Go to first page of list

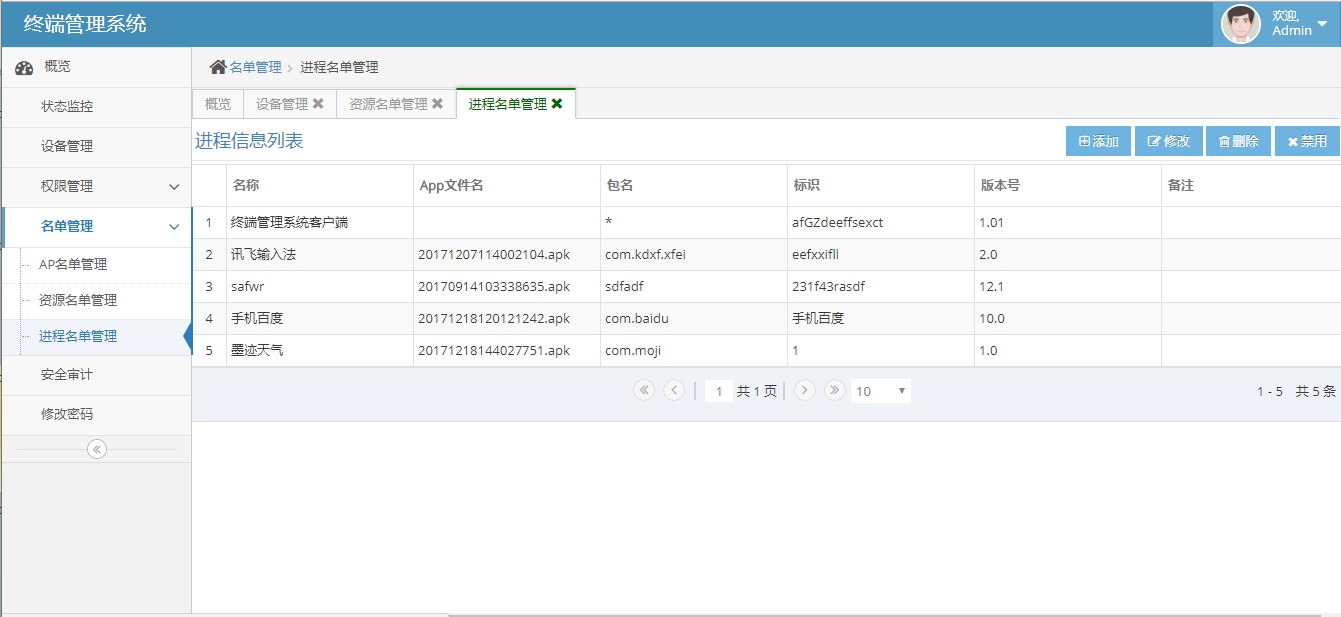click(644, 391)
